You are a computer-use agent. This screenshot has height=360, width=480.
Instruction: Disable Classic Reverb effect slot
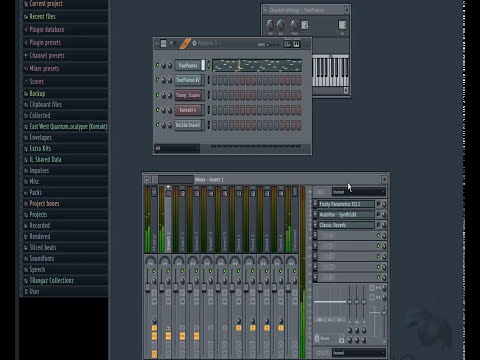click(378, 225)
